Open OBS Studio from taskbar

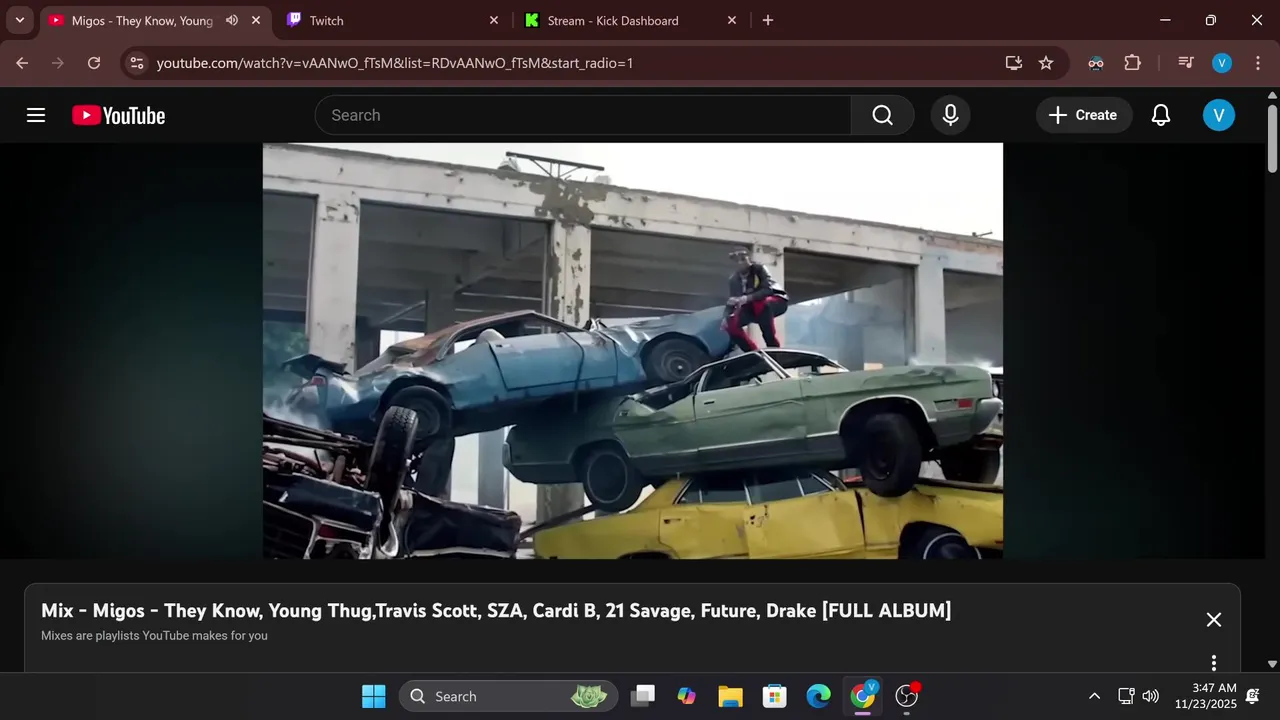click(907, 696)
